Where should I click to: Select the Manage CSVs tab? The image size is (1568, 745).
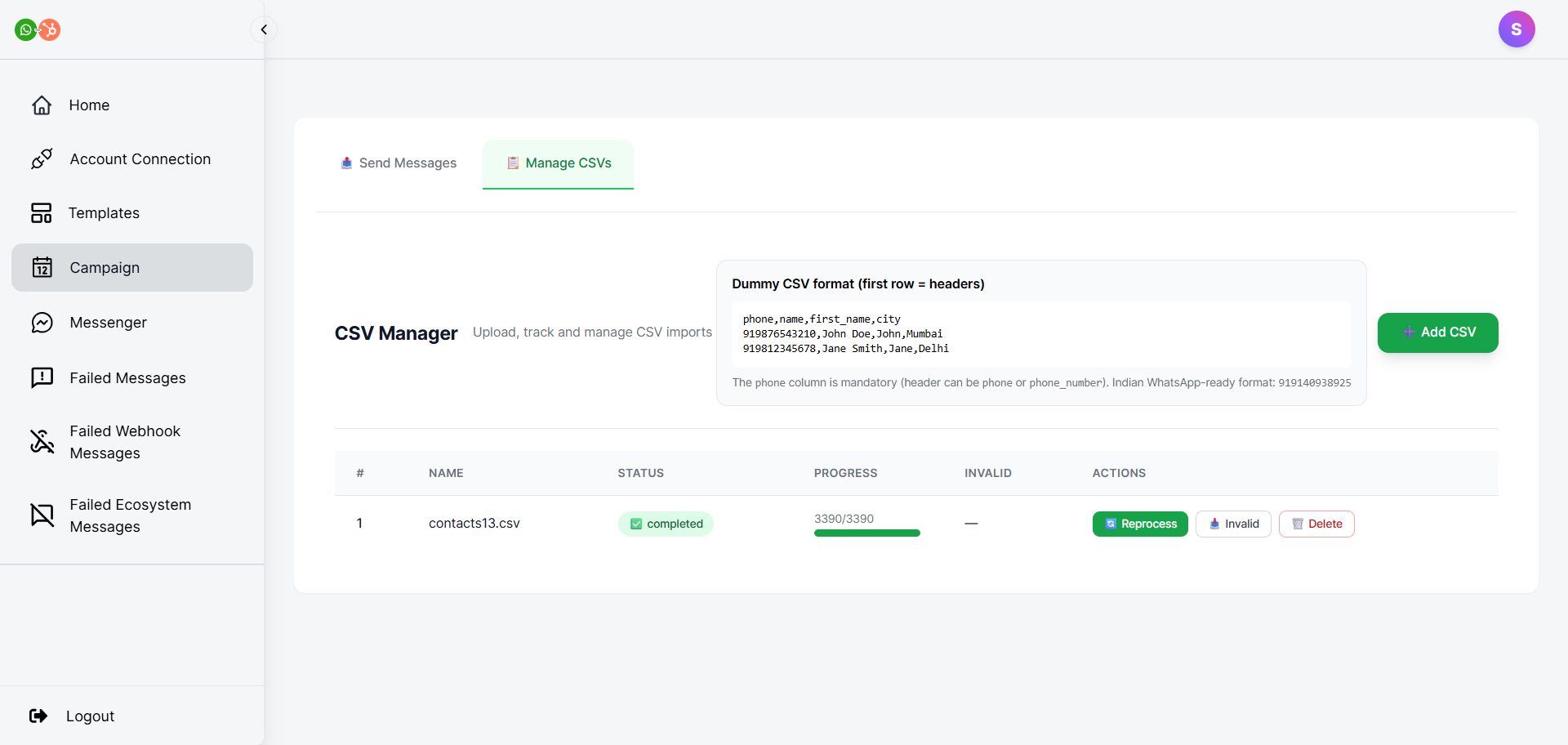pyautogui.click(x=559, y=163)
